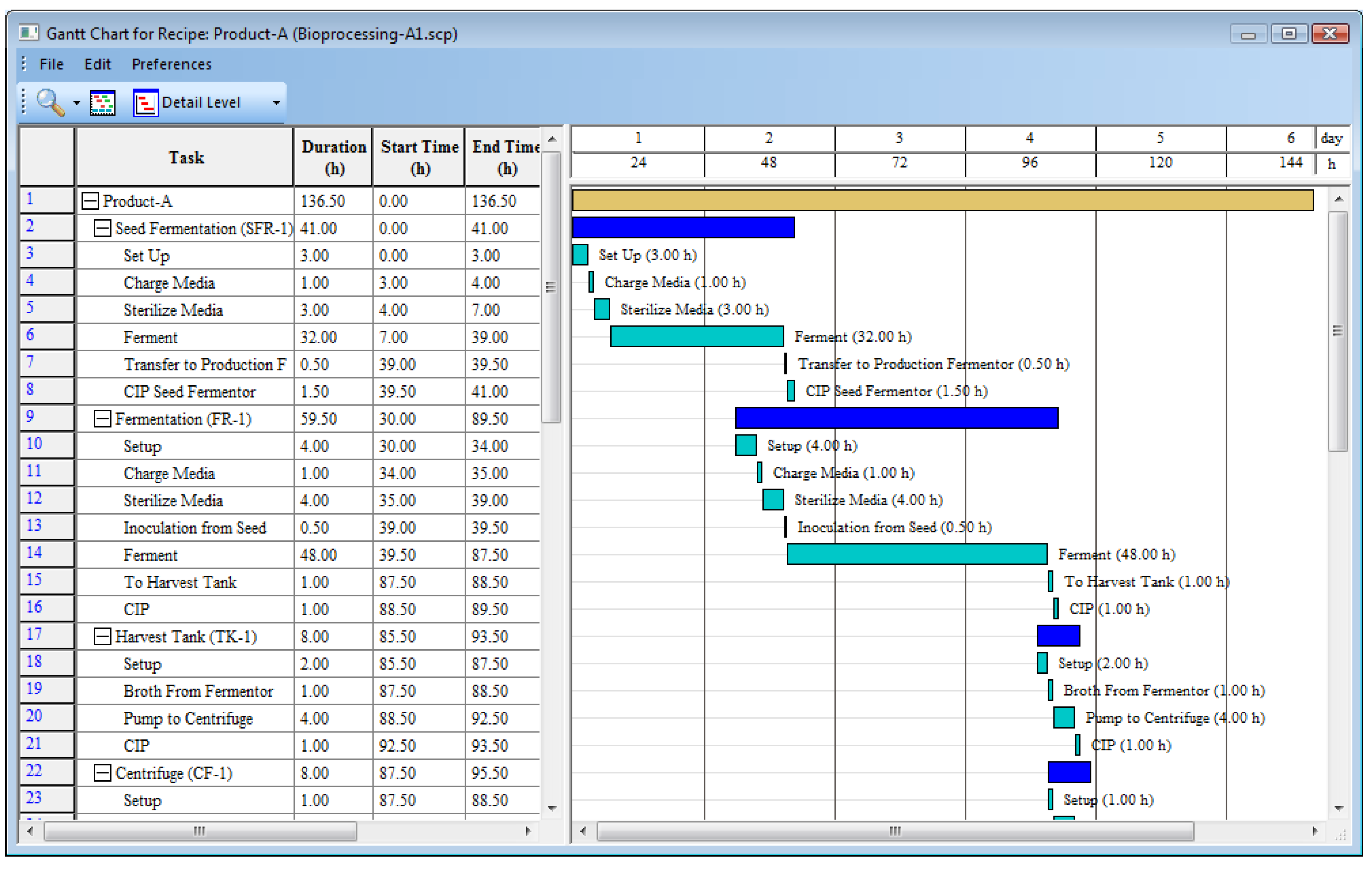
Task: Collapse the Centrifuge (CF-1) node
Action: pyautogui.click(x=102, y=773)
